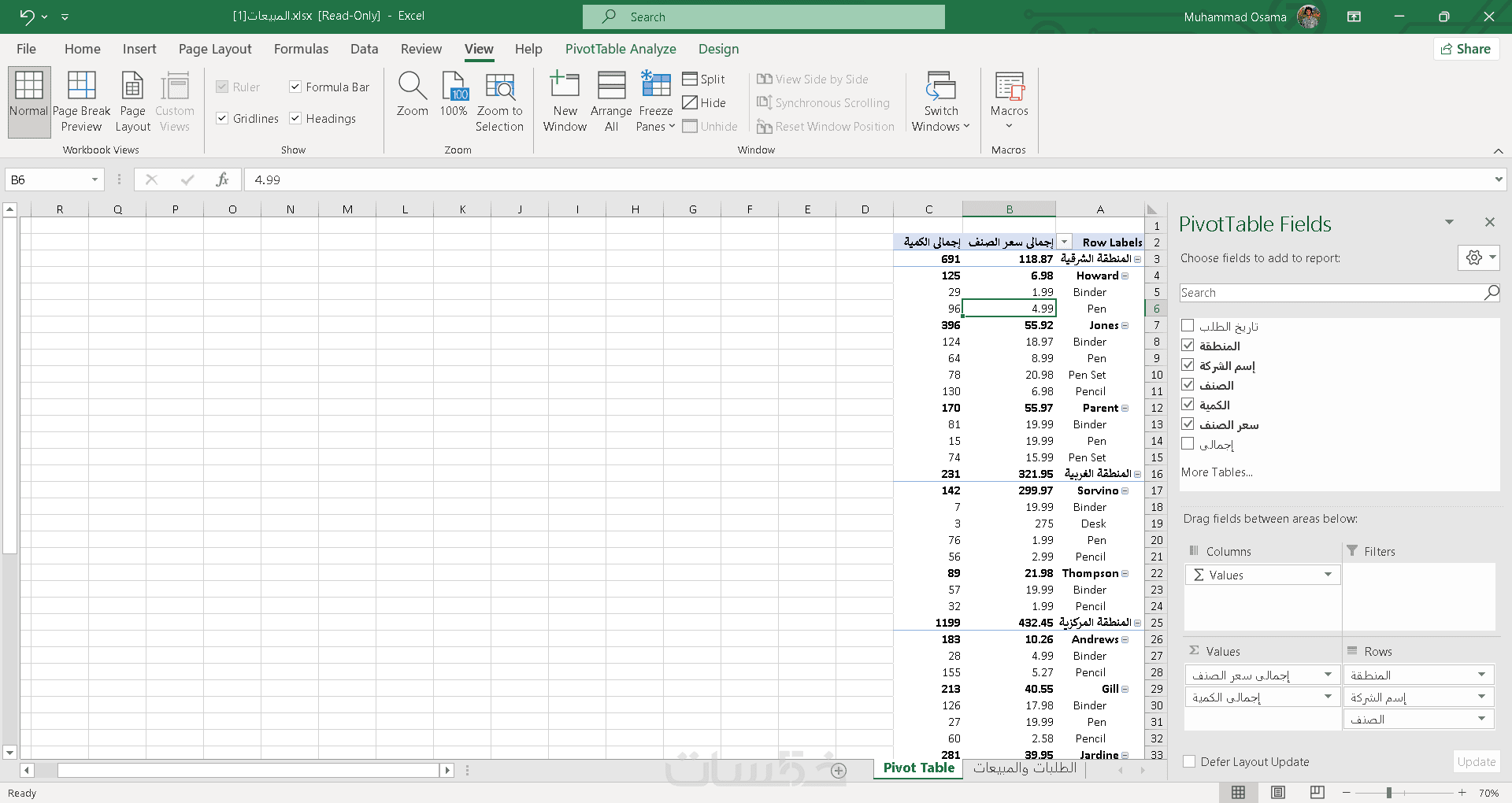
Task: Switch to the Formulas tab
Action: [301, 49]
